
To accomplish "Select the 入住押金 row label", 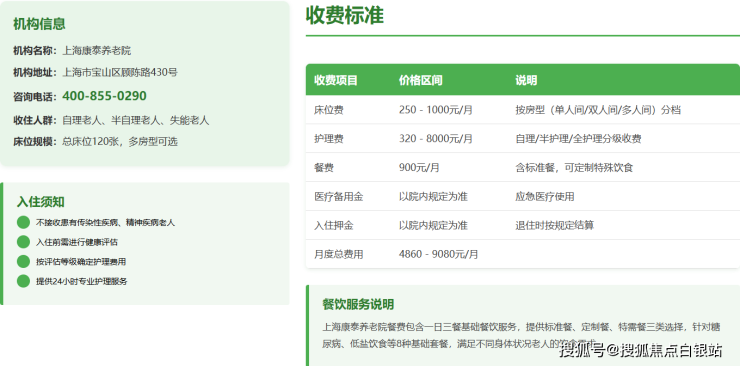I will click(334, 225).
